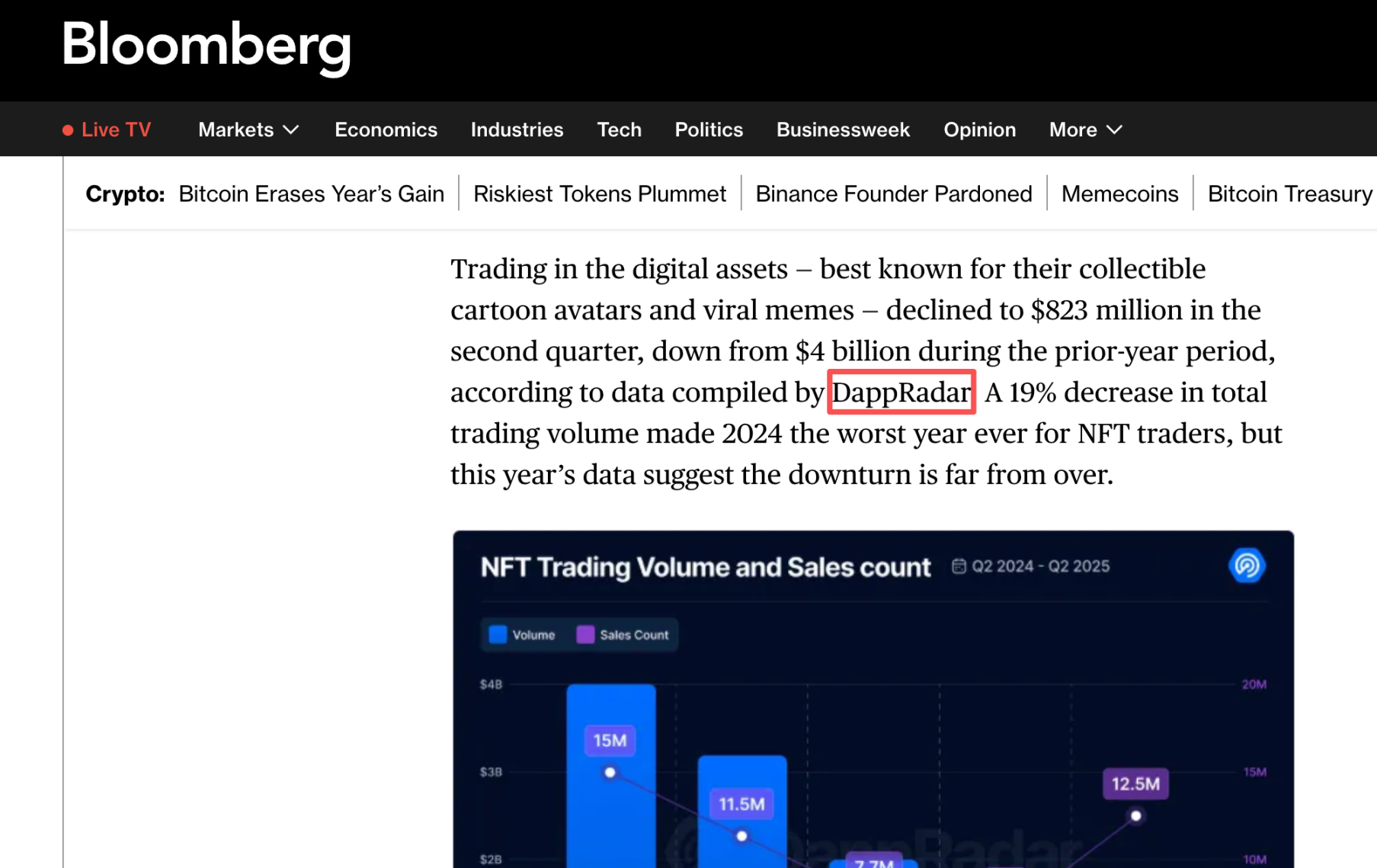Screen dimensions: 1377x868
Task: Switch to the Tech section
Action: 619,130
